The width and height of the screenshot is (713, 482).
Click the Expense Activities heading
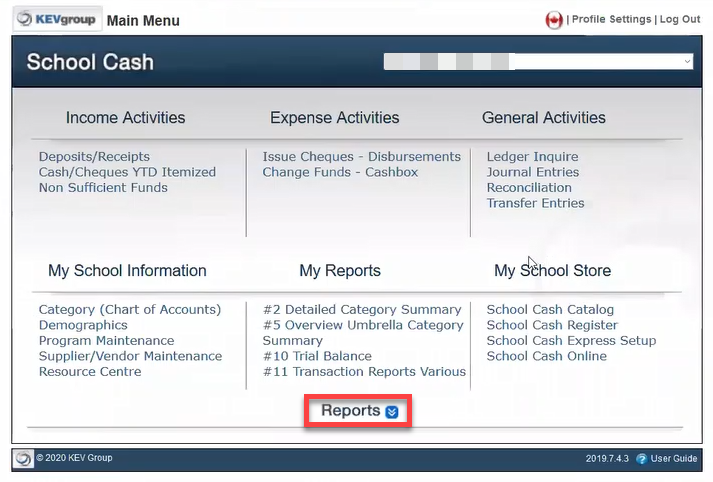[335, 117]
